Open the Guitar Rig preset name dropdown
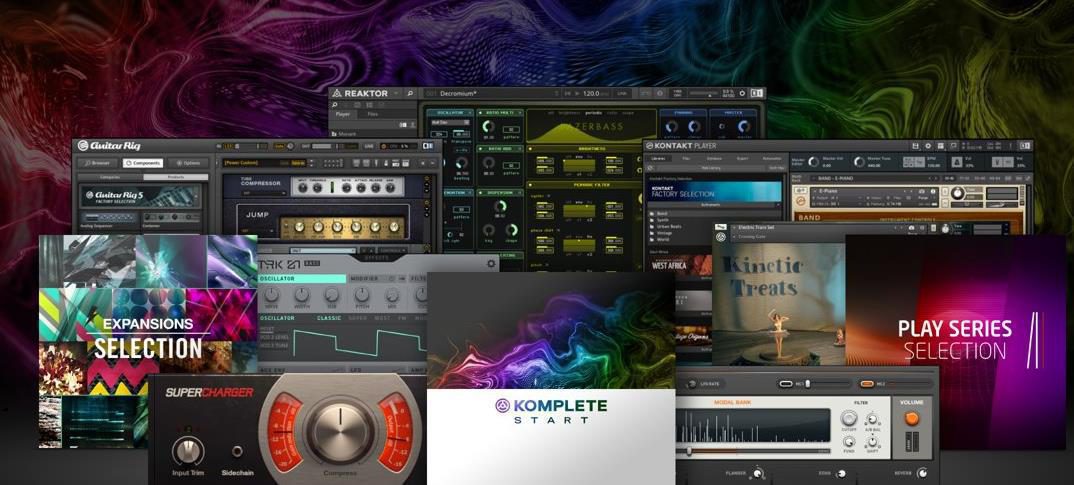The image size is (1074, 485). 264,162
